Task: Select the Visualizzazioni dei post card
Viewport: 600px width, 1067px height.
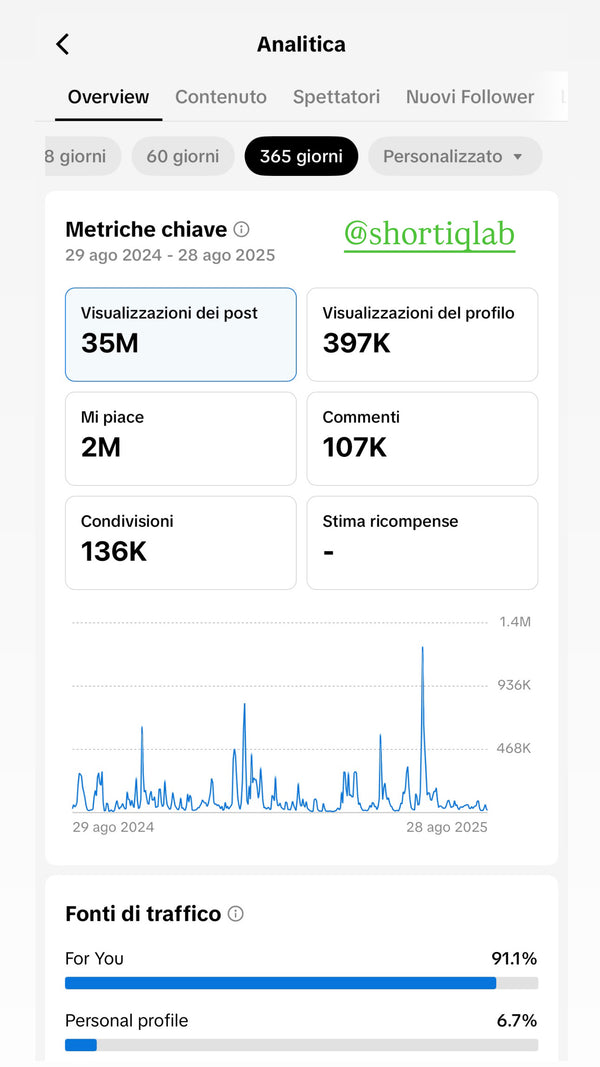Action: pos(181,334)
